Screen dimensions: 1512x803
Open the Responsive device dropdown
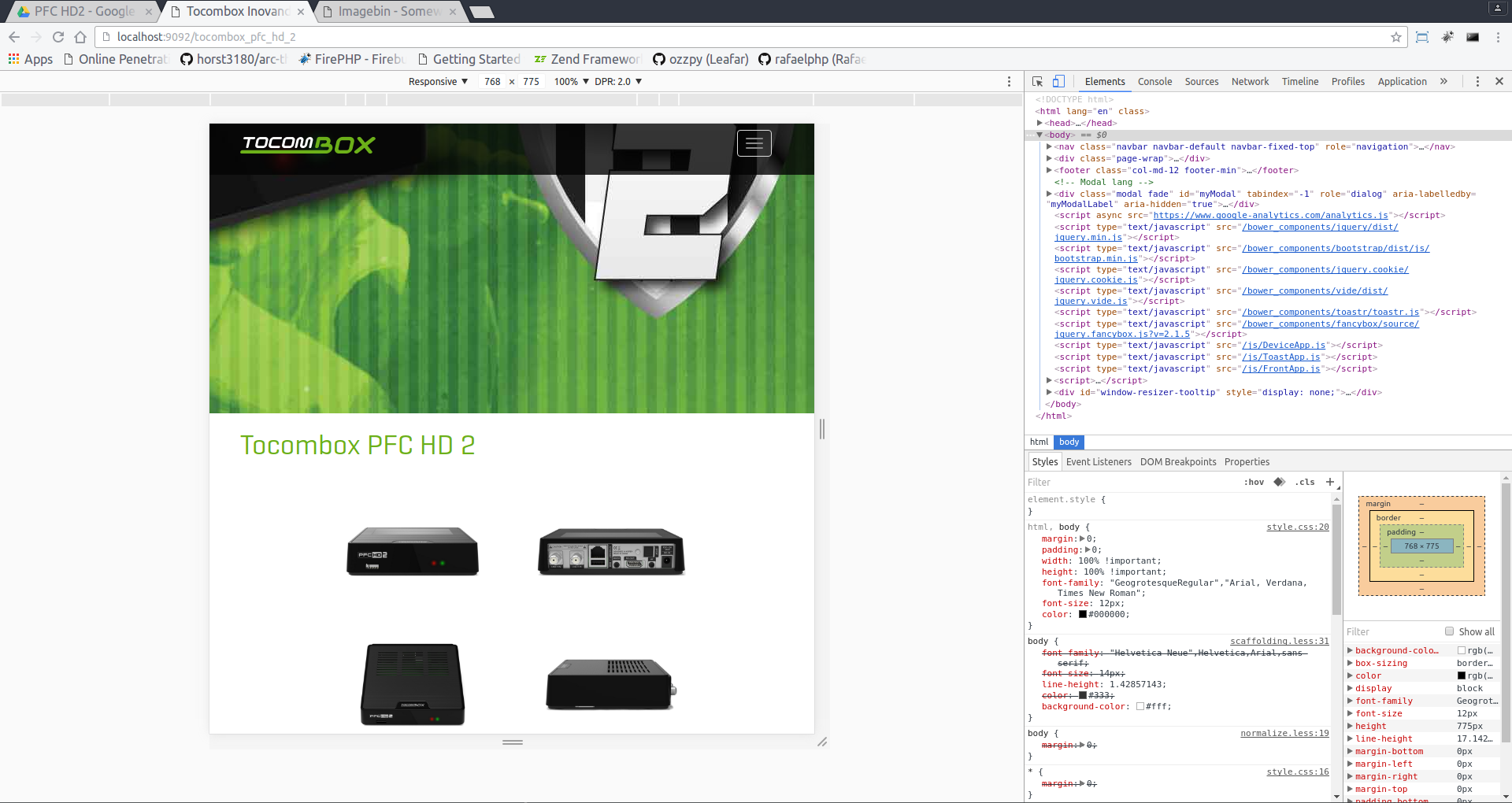pyautogui.click(x=438, y=81)
